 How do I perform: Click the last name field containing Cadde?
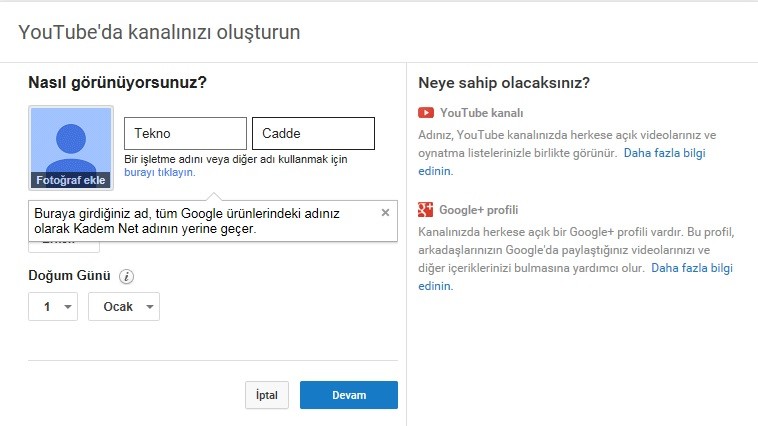(313, 133)
